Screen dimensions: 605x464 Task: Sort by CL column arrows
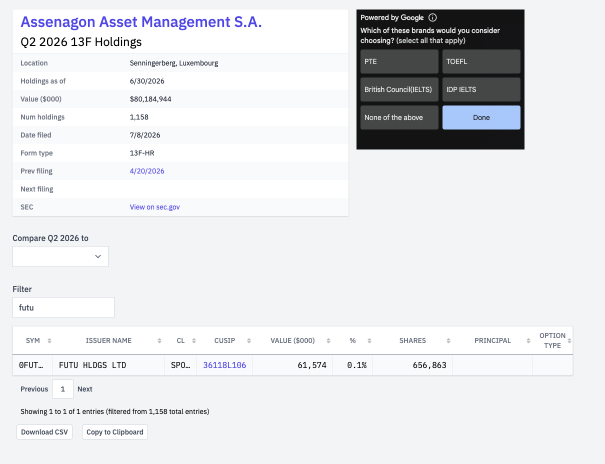coord(194,341)
